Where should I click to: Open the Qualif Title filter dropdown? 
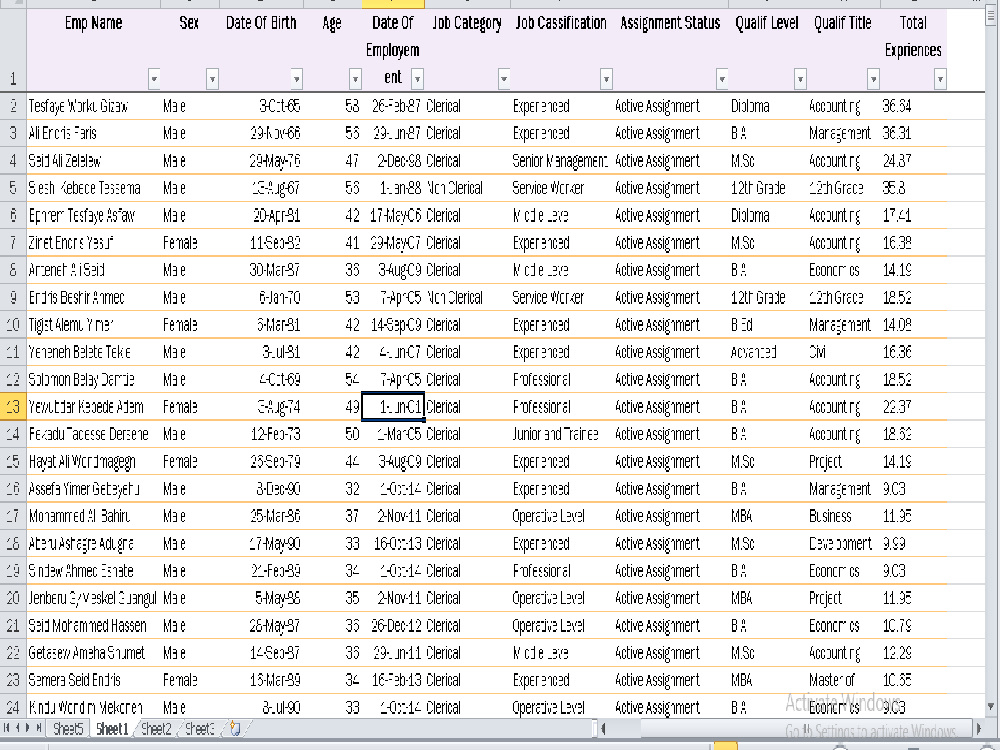873,79
